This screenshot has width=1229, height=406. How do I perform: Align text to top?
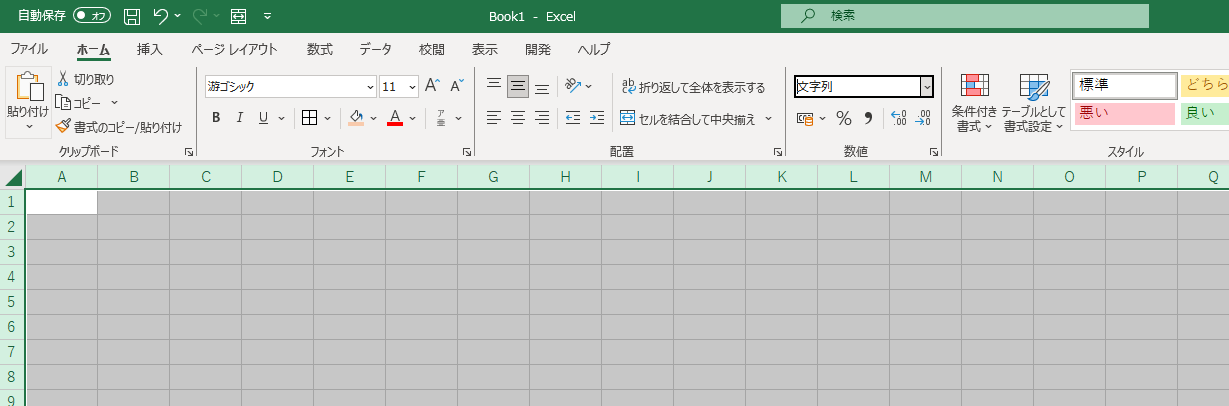(494, 86)
